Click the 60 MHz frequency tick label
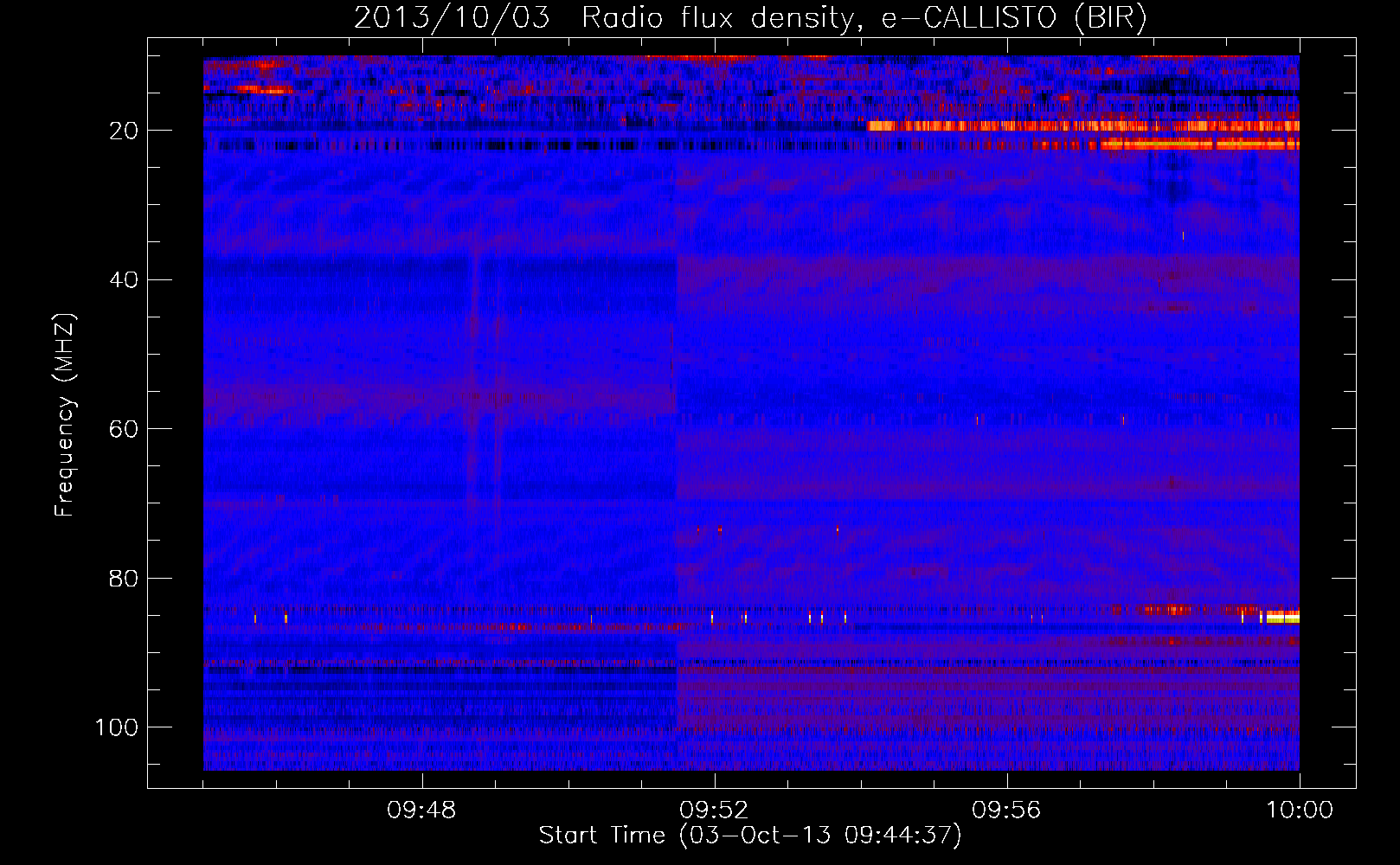Viewport: 1400px width, 865px height. [124, 430]
